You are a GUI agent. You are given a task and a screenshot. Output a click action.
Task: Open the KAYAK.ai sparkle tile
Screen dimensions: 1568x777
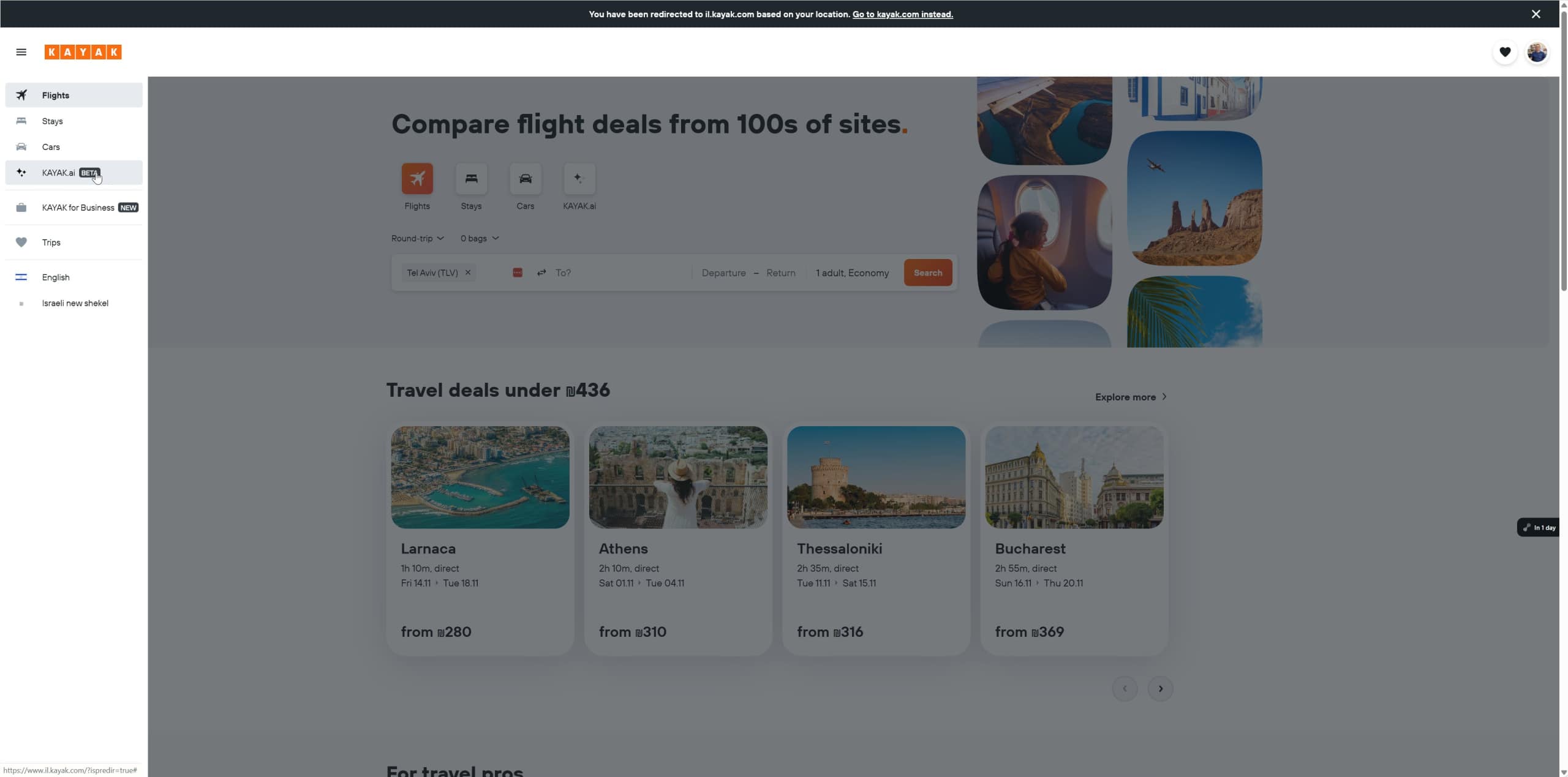click(x=579, y=179)
